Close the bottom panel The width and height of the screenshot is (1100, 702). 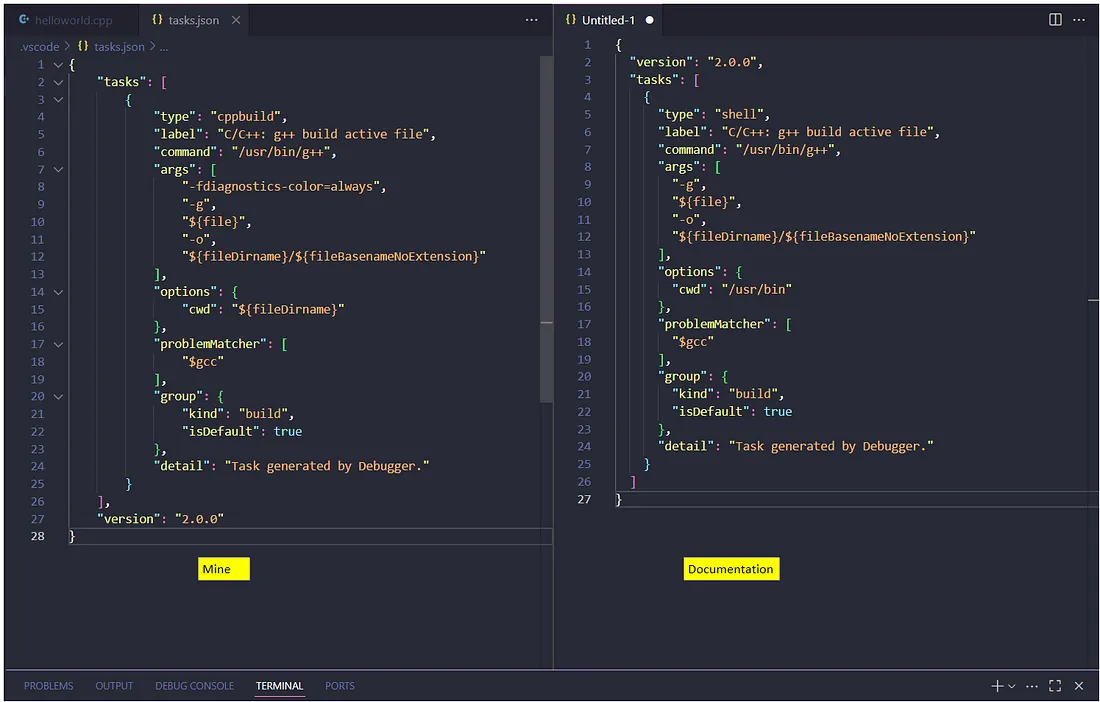1079,686
